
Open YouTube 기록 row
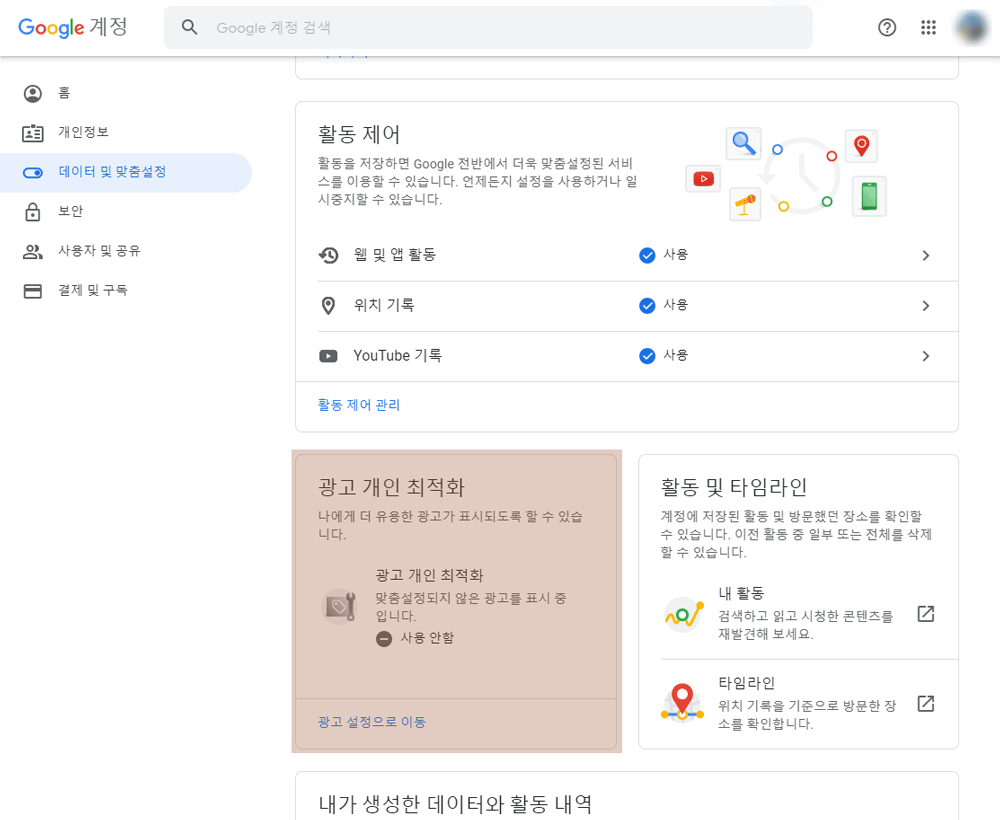pos(626,356)
